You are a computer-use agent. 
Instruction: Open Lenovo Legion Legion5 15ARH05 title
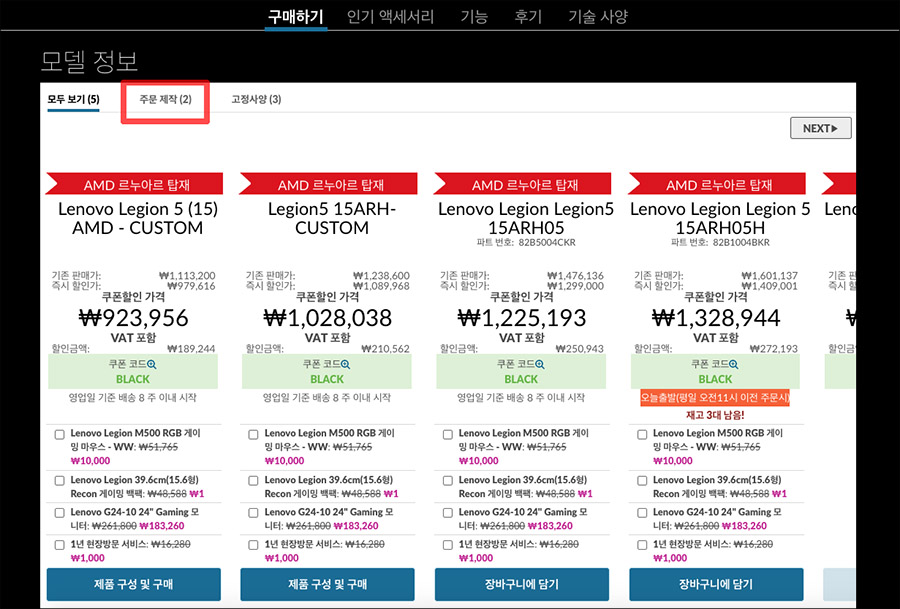[526, 218]
